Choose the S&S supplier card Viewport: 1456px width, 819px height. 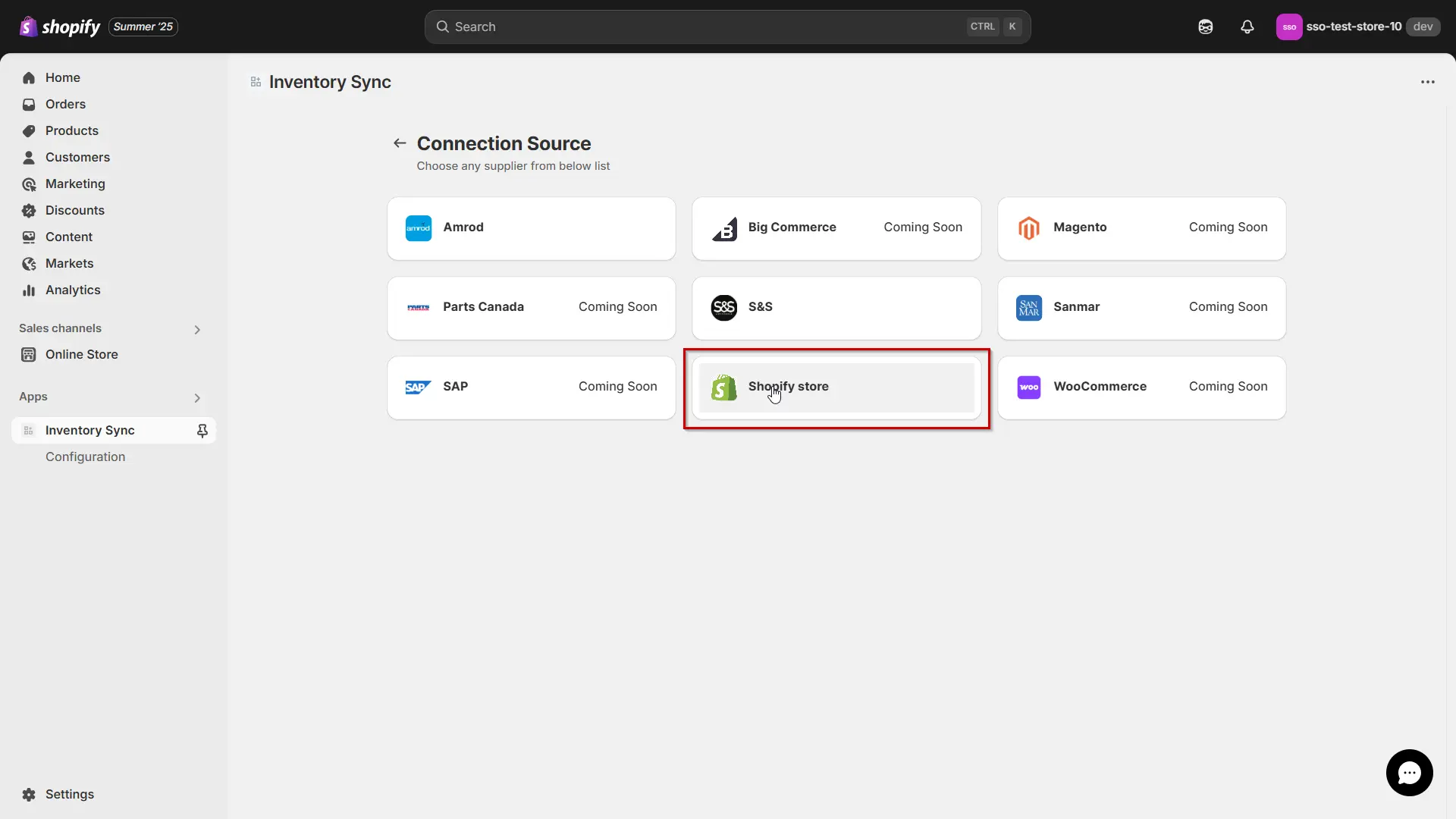point(836,308)
